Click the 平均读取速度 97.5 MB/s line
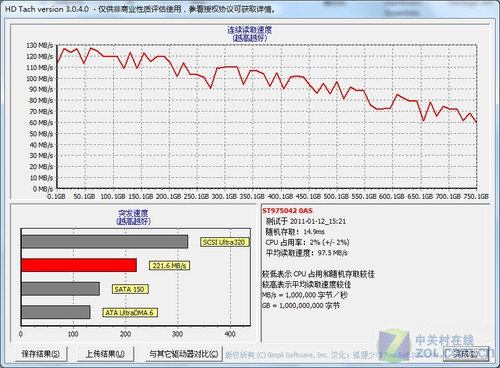The image size is (500, 368). pos(306,253)
